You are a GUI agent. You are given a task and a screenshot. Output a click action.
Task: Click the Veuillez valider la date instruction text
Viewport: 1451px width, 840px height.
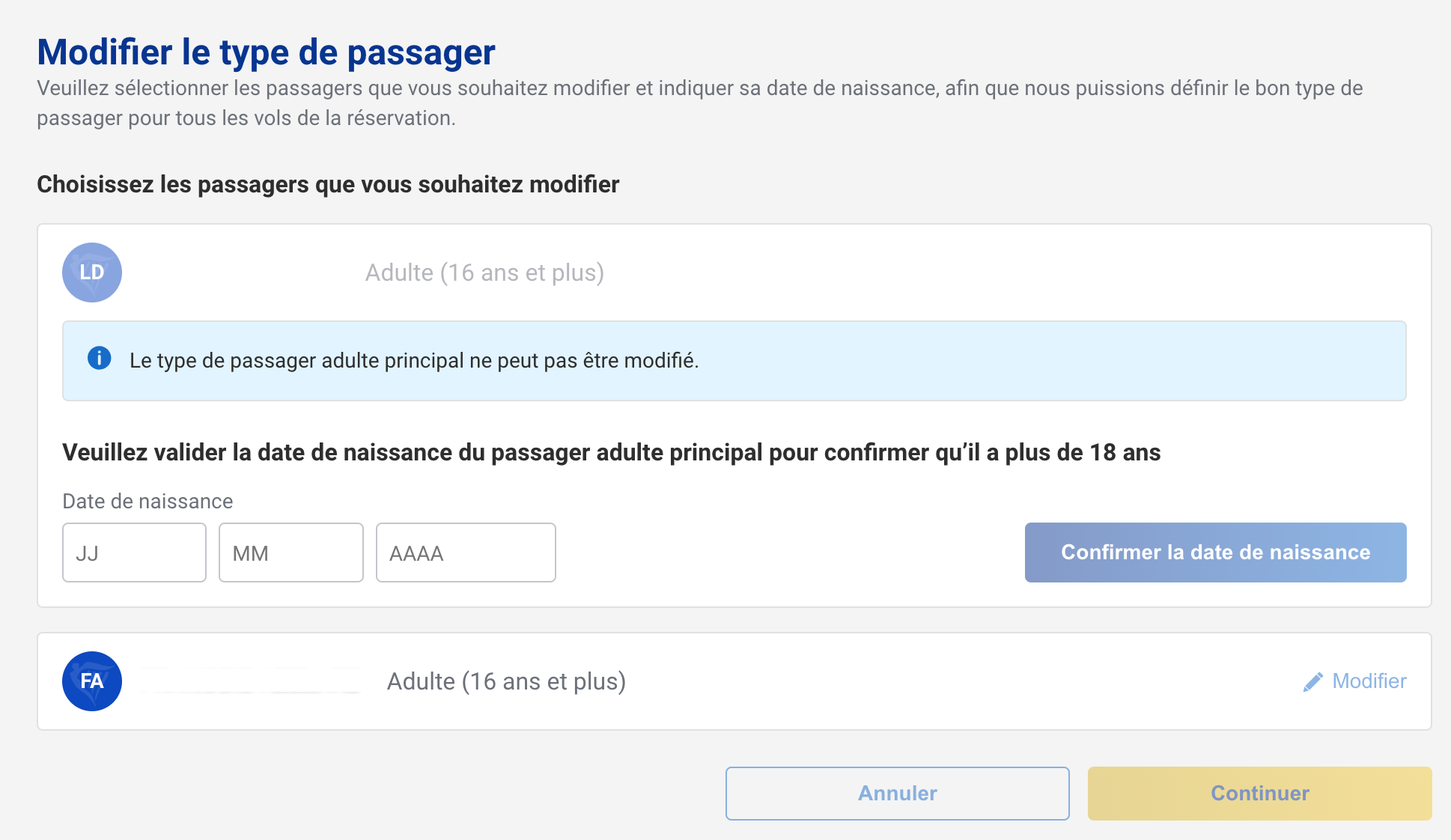click(611, 452)
